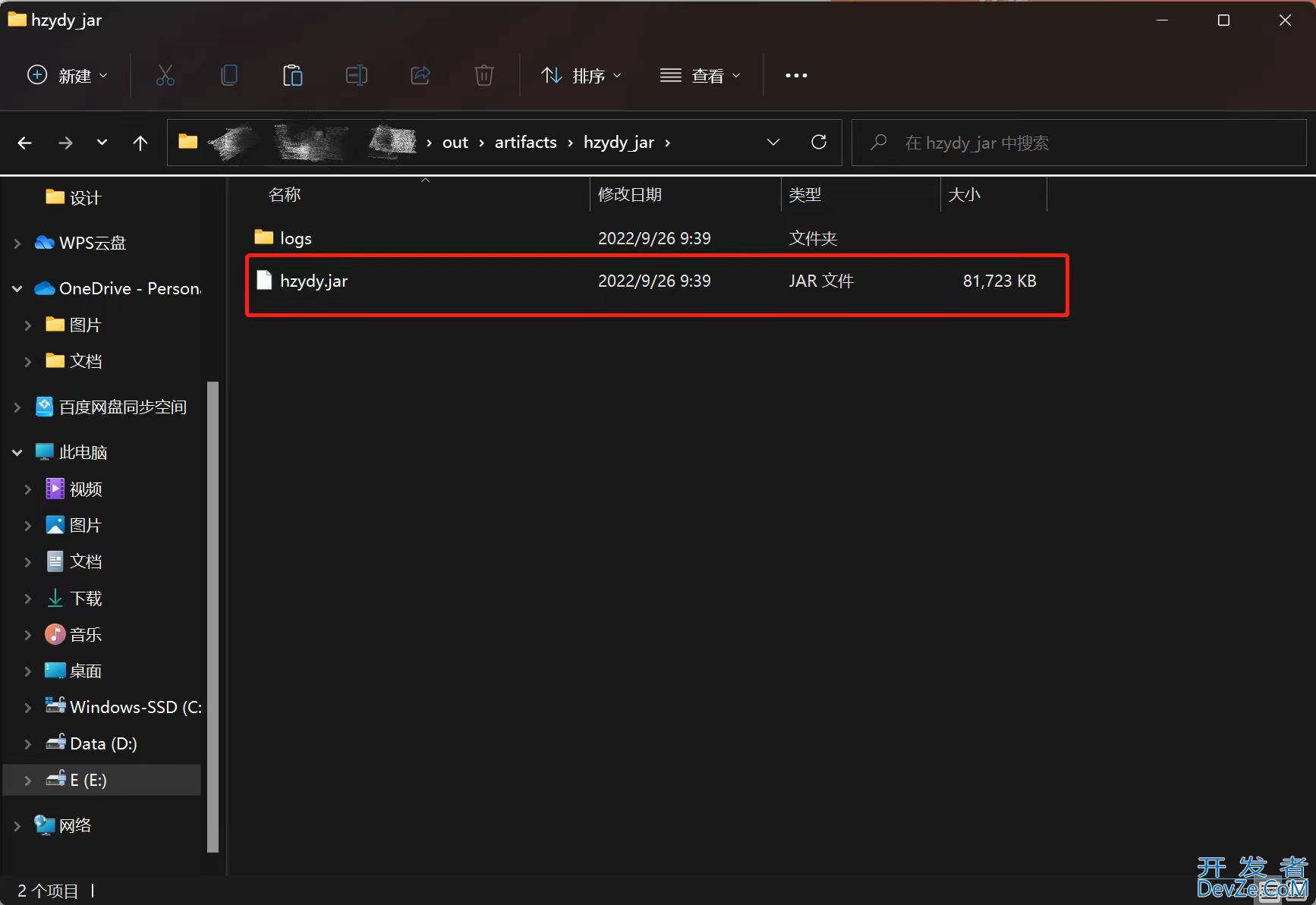Click chevron between out and artifacts
Image resolution: width=1316 pixels, height=905 pixels.
click(481, 143)
